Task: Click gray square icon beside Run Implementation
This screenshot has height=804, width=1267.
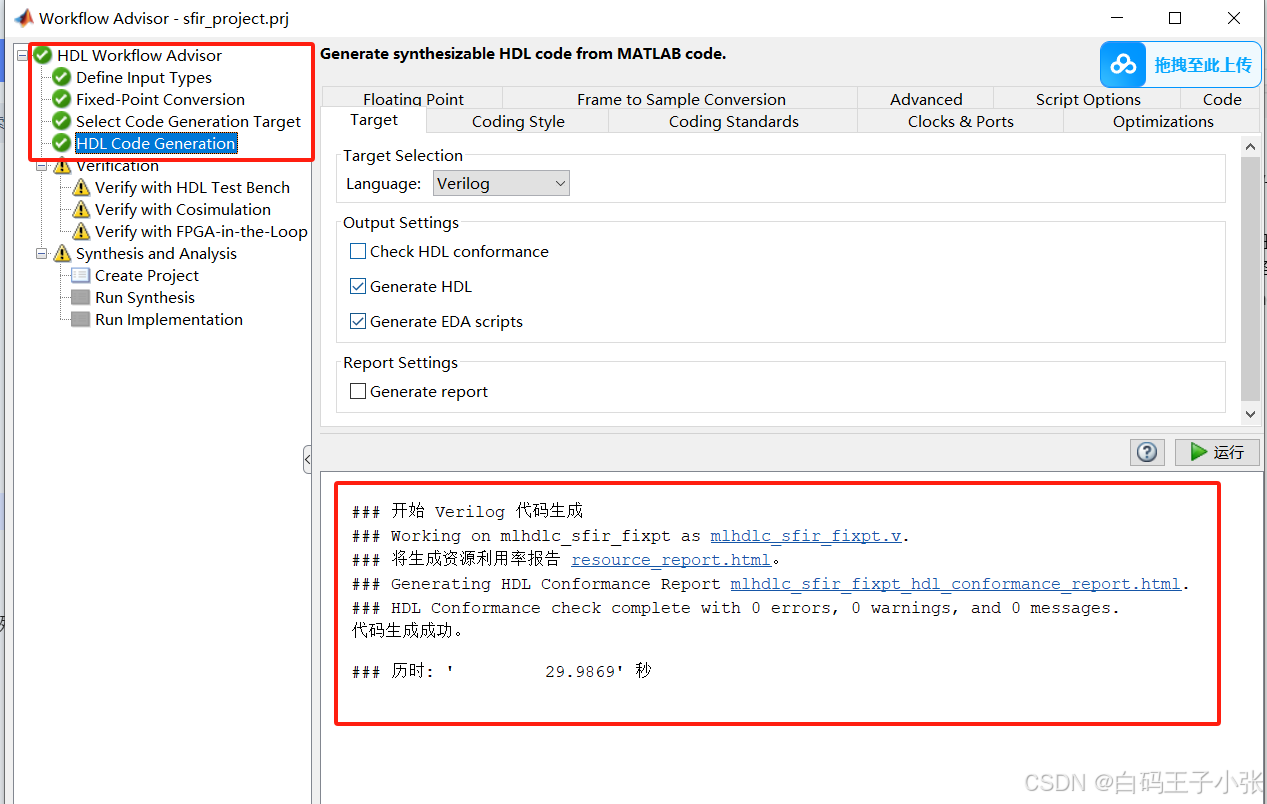Action: pos(81,319)
